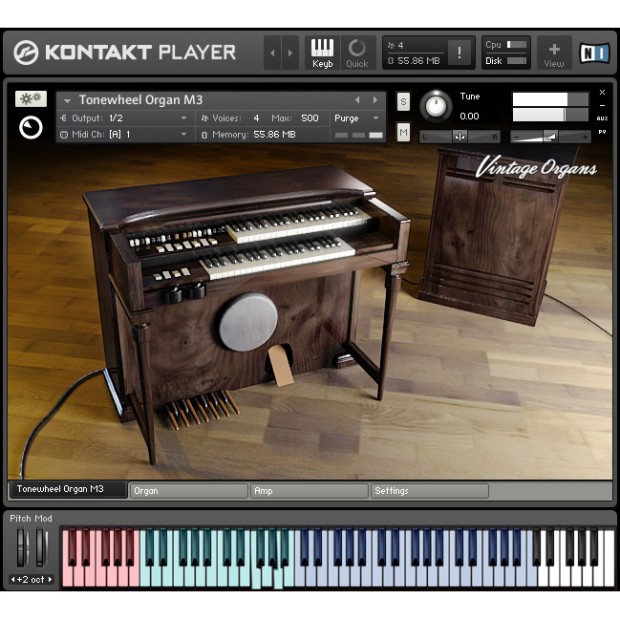Minimize instrument header with minus icon

602,106
